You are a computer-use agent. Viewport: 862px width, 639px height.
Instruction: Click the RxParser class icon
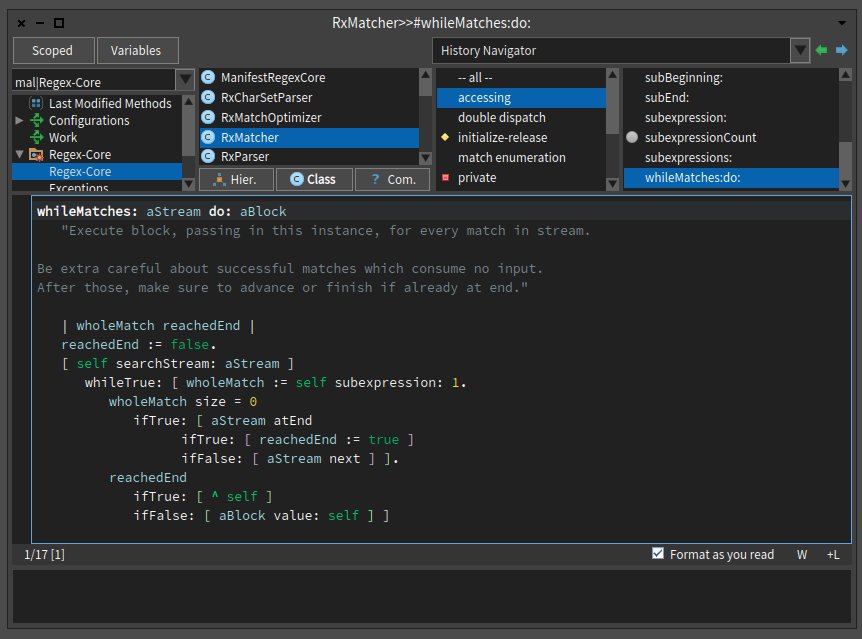click(x=209, y=157)
